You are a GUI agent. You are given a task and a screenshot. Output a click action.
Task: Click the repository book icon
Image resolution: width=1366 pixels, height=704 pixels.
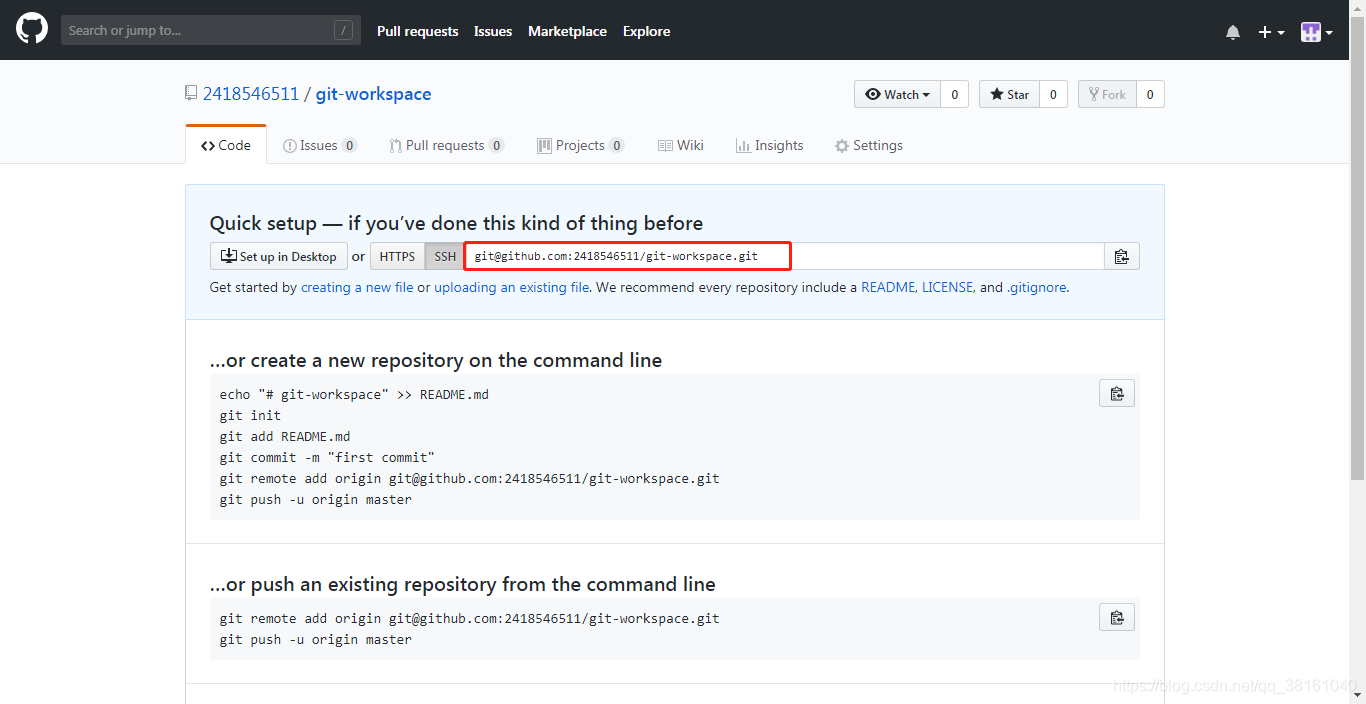pyautogui.click(x=191, y=93)
